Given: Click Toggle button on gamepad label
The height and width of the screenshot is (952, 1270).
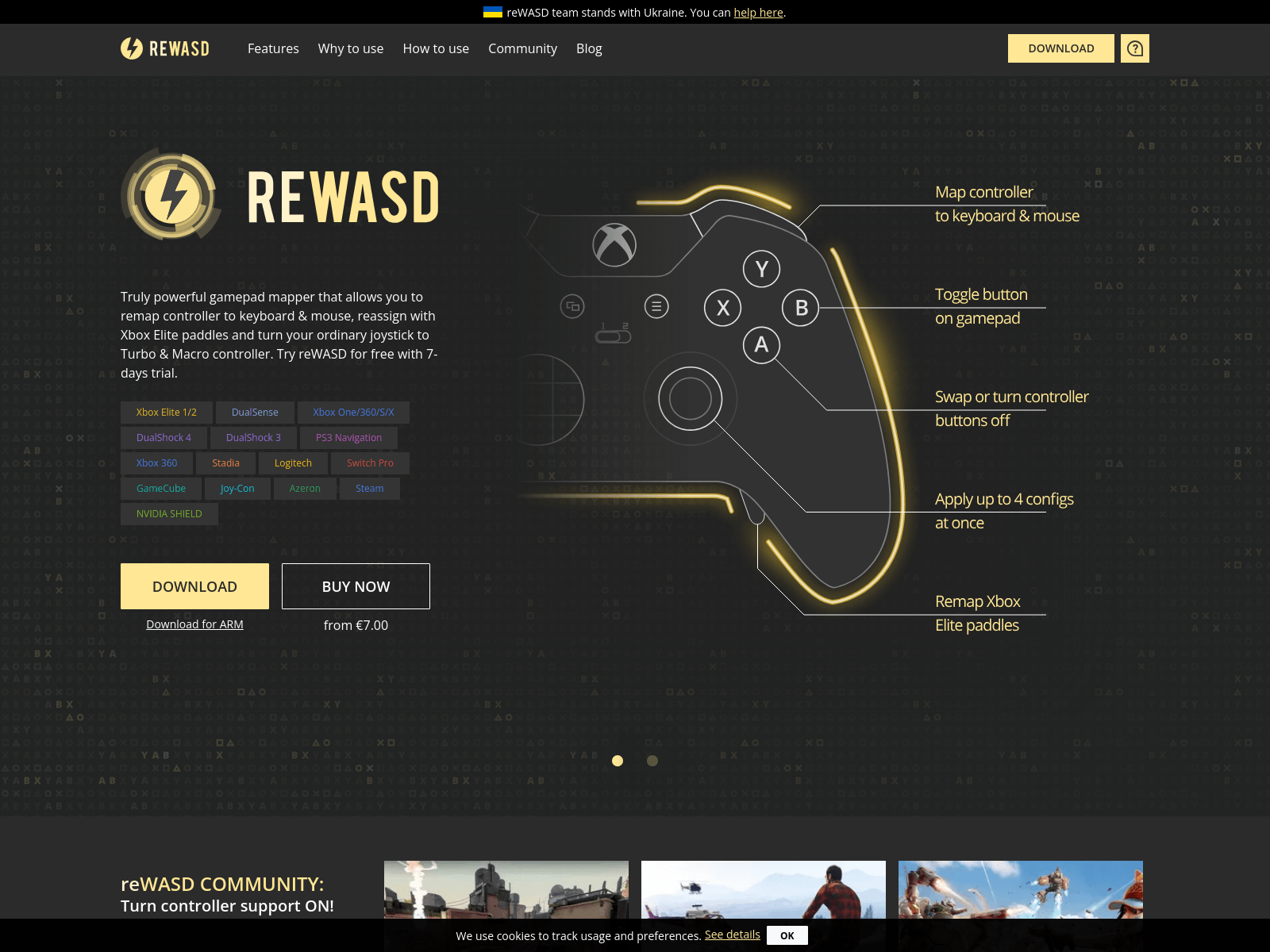Looking at the screenshot, I should pyautogui.click(x=981, y=306).
